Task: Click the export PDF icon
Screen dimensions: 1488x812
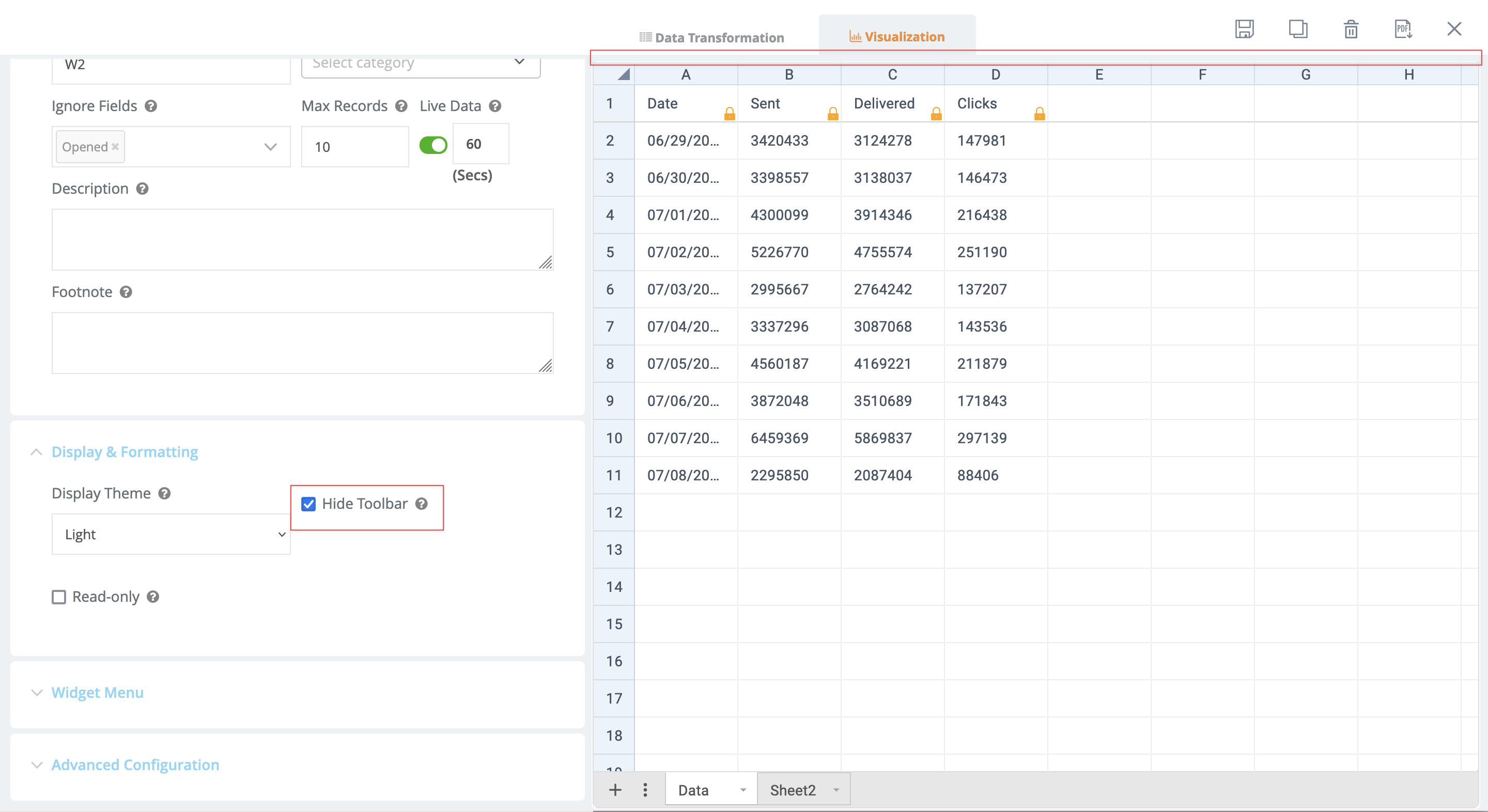Action: (x=1403, y=29)
